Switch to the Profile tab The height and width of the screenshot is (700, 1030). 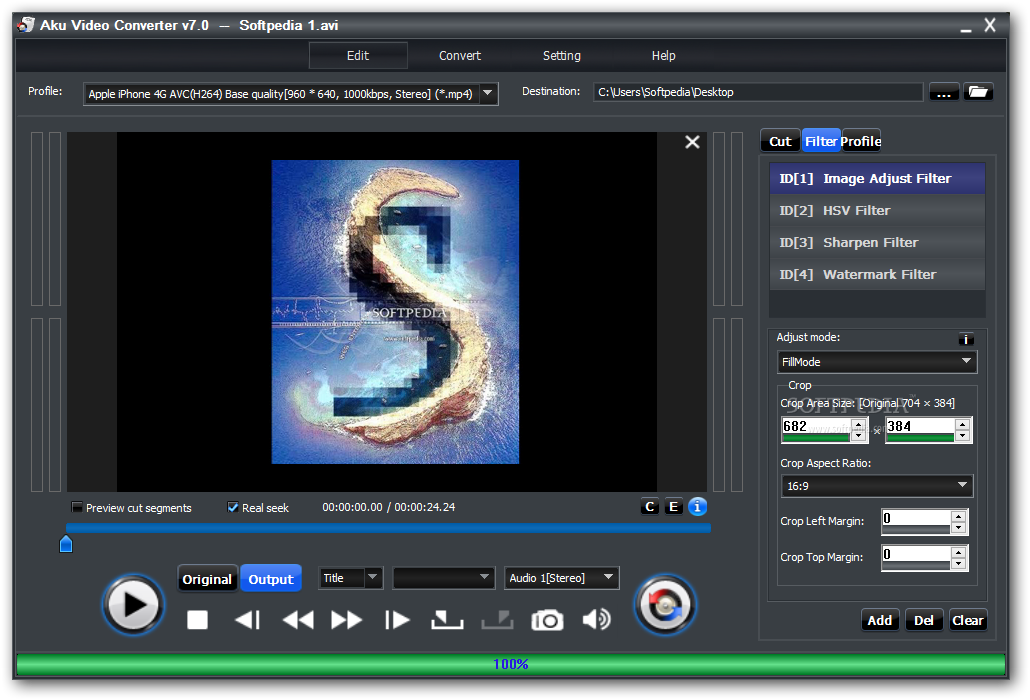[861, 141]
